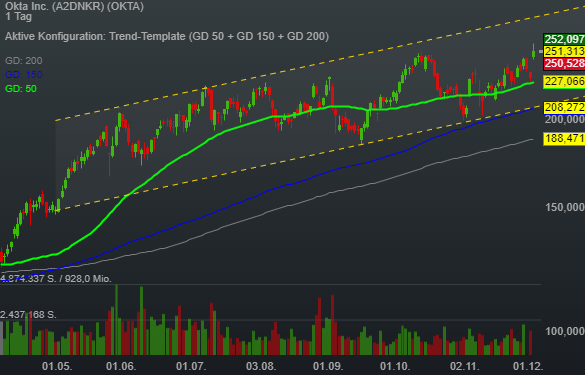585x375 pixels.
Task: Click the 01.07. date axis label
Action: [x=191, y=366]
